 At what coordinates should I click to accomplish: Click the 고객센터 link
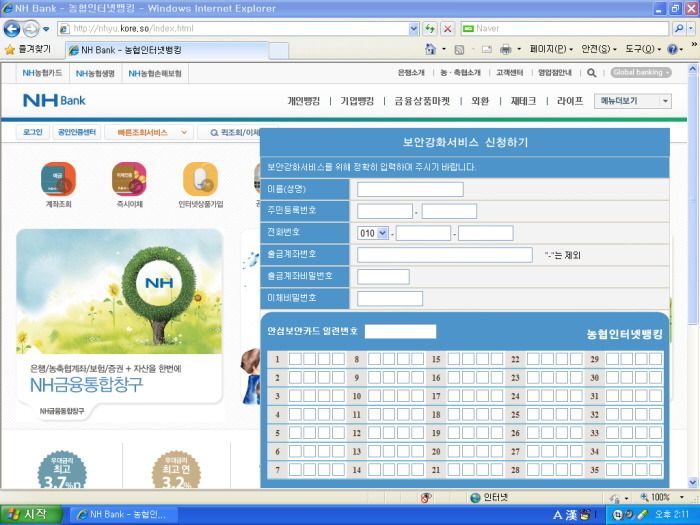pos(509,73)
